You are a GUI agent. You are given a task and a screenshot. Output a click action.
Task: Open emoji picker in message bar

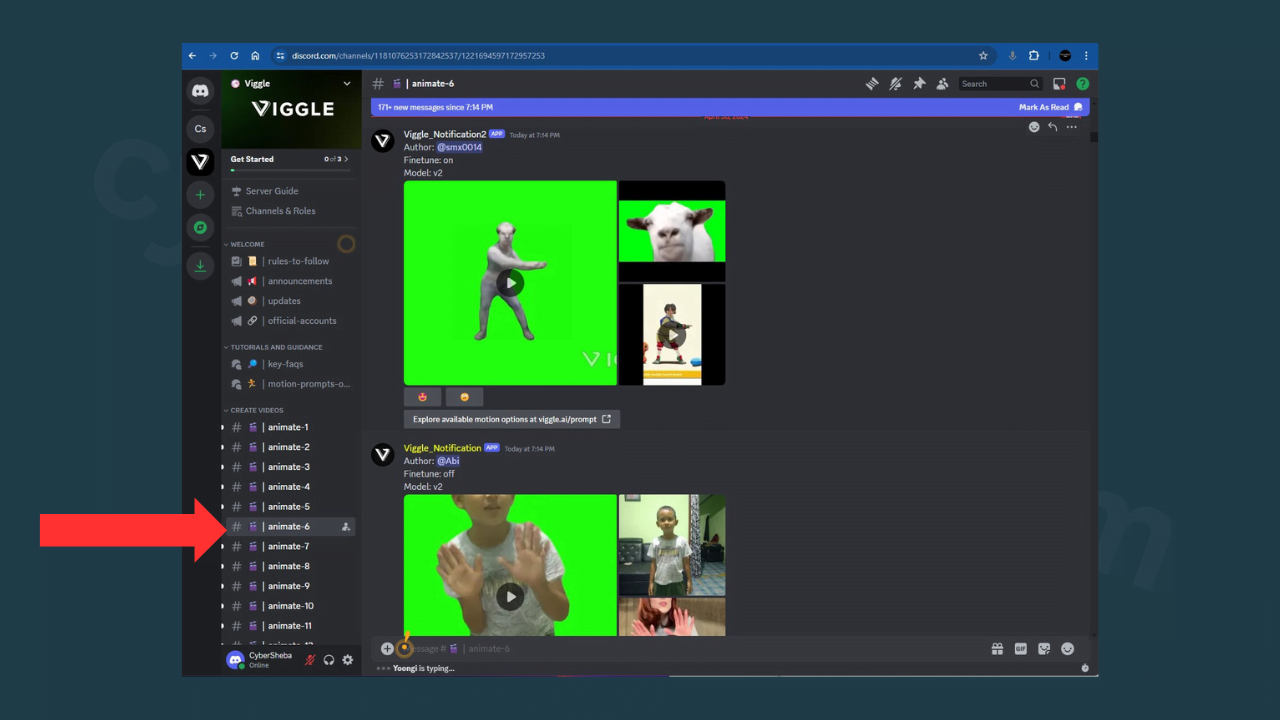(1067, 648)
